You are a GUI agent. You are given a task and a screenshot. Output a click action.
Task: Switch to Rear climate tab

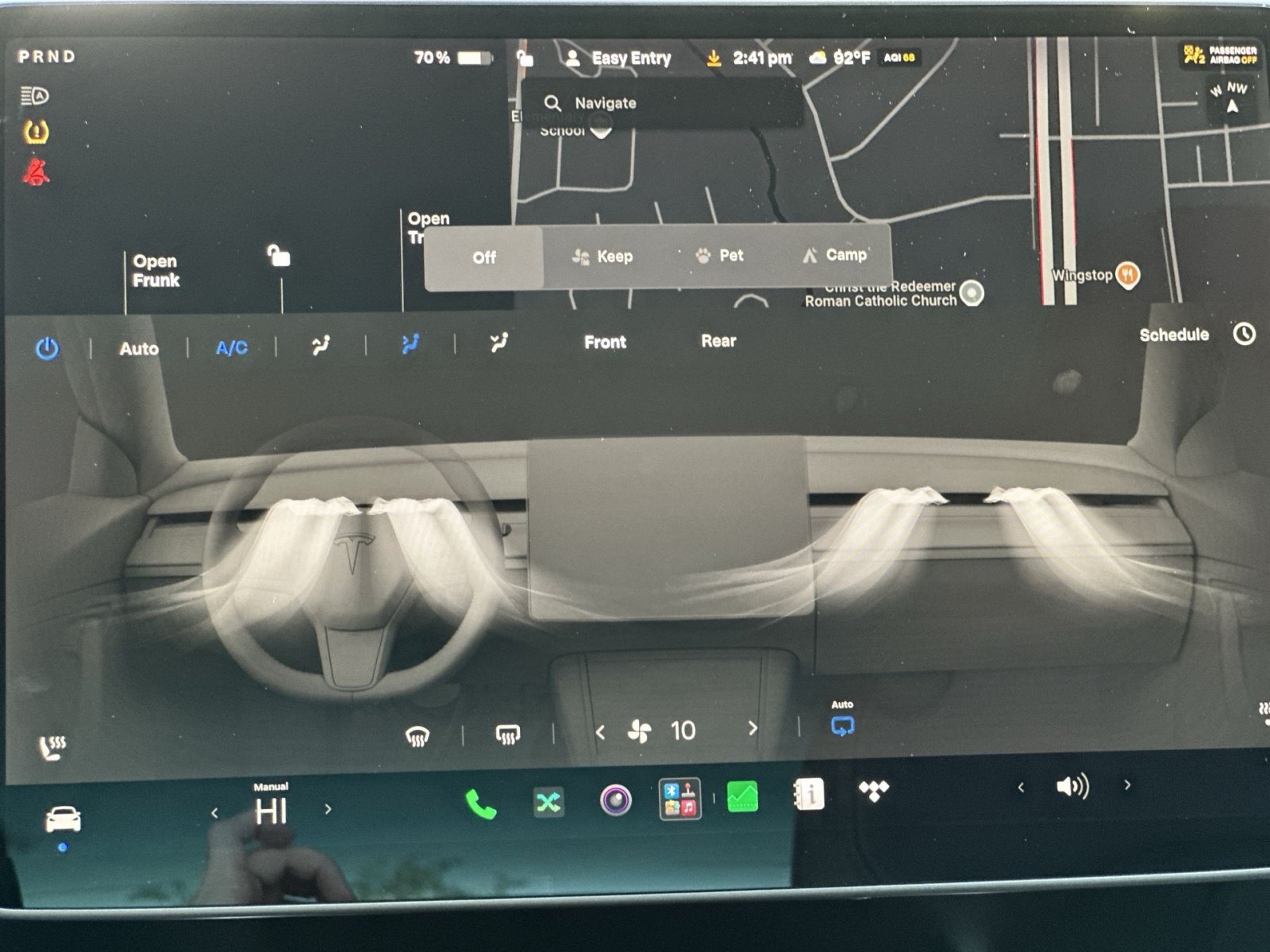click(718, 340)
